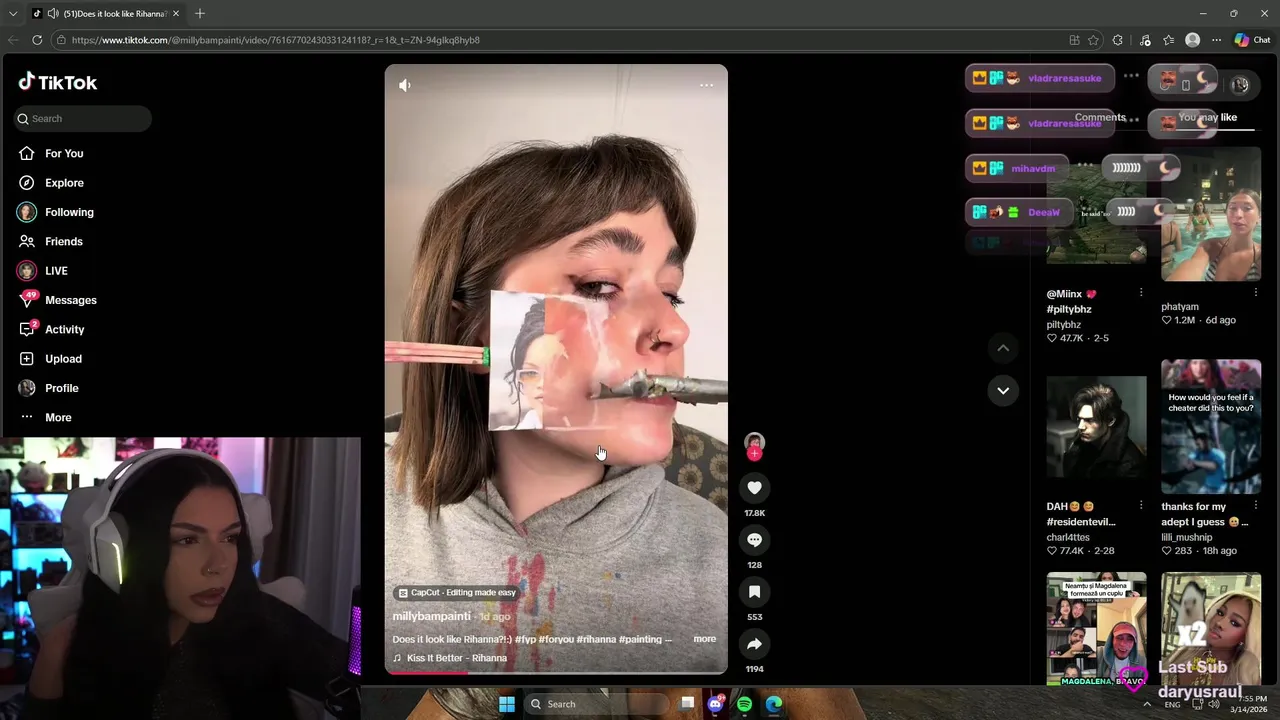
Task: Open a new browser tab
Action: [199, 13]
